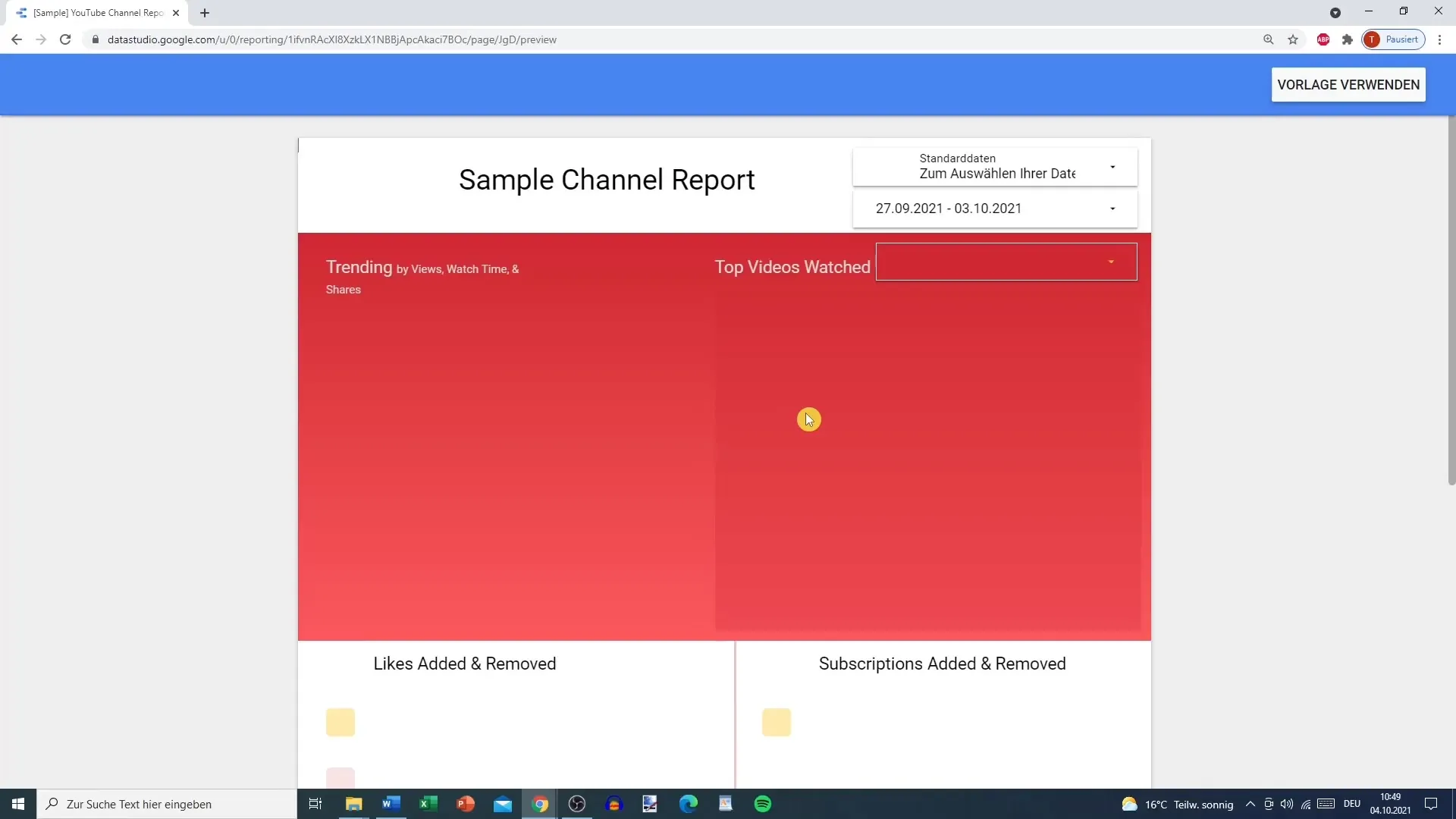This screenshot has width=1456, height=819.
Task: Click the page vertical scrollbar
Action: pos(1451,300)
